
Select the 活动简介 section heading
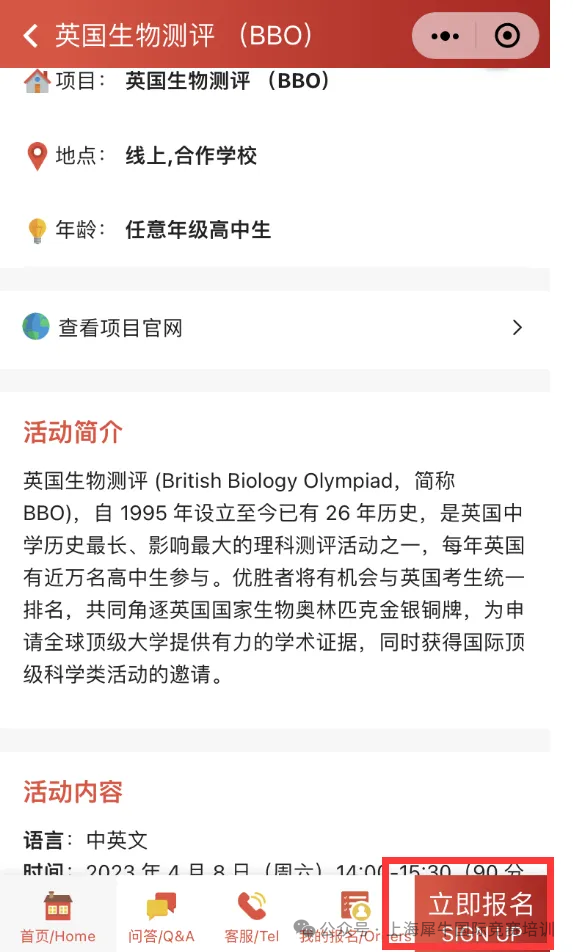pyautogui.click(x=73, y=432)
